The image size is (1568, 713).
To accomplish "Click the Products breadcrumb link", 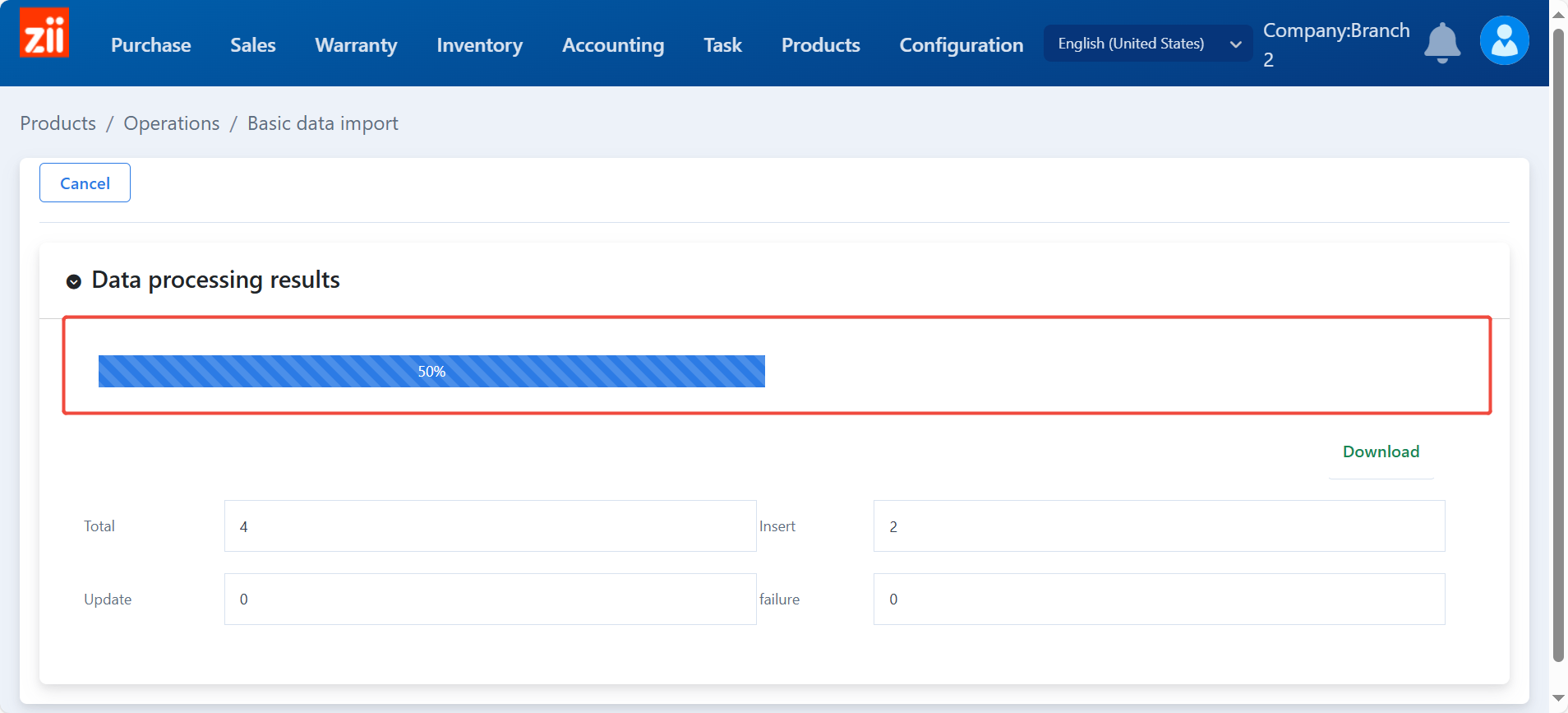I will (58, 123).
